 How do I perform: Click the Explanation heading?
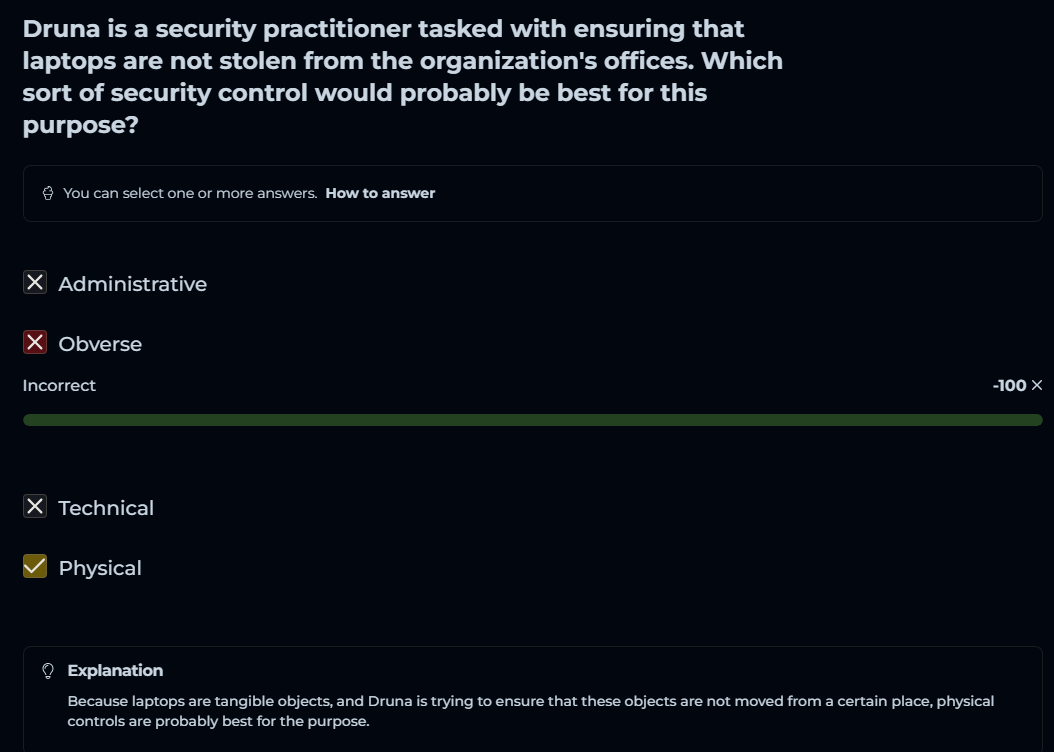[115, 670]
